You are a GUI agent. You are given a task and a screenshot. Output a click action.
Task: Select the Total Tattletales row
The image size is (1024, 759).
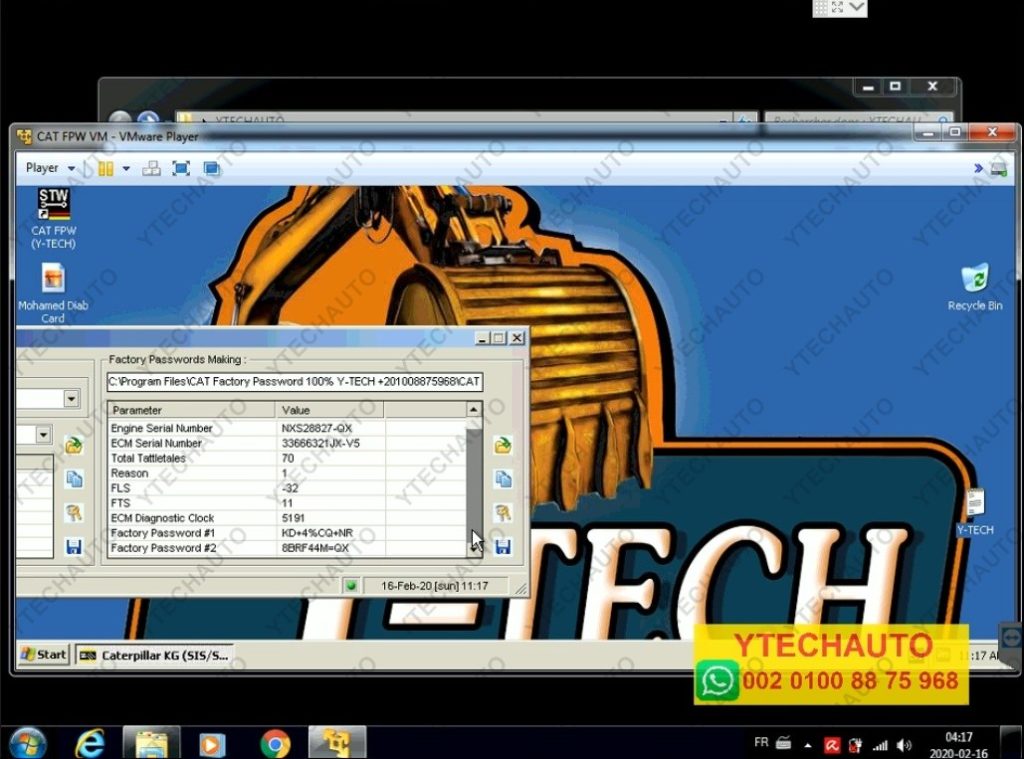pos(287,459)
